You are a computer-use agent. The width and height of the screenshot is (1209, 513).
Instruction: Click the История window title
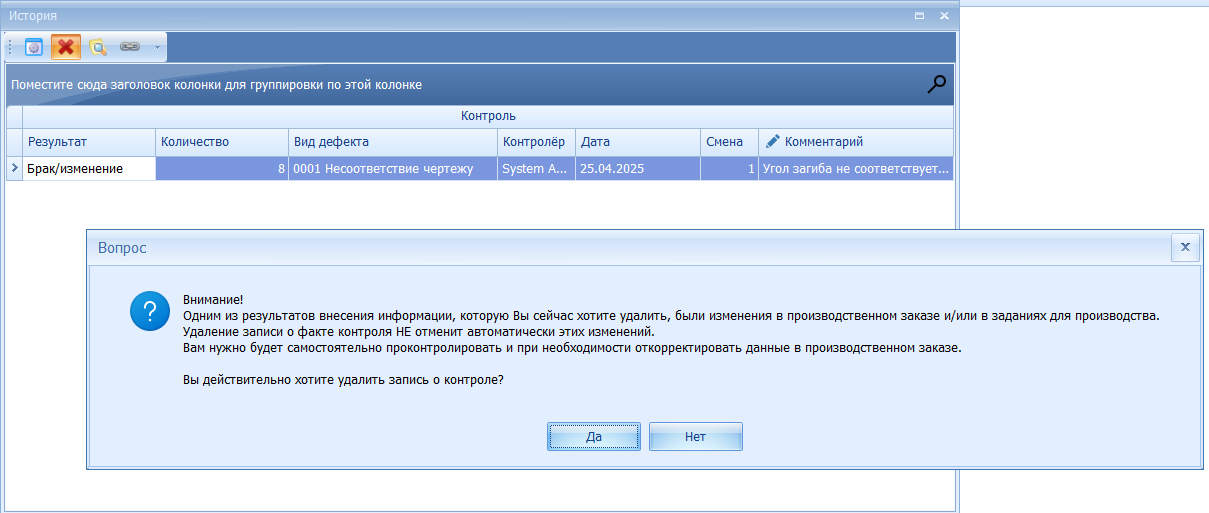coord(33,16)
